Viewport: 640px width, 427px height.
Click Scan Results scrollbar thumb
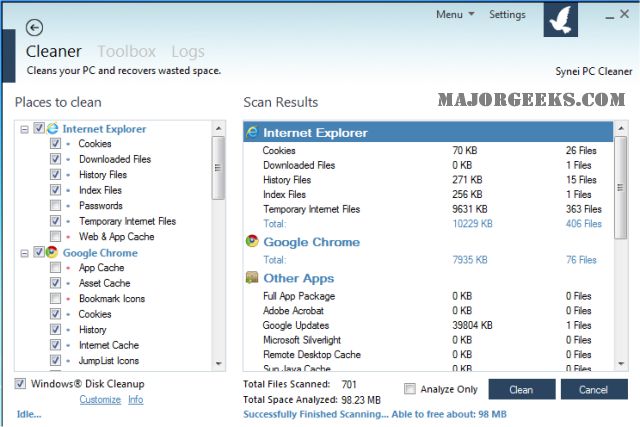tap(621, 187)
